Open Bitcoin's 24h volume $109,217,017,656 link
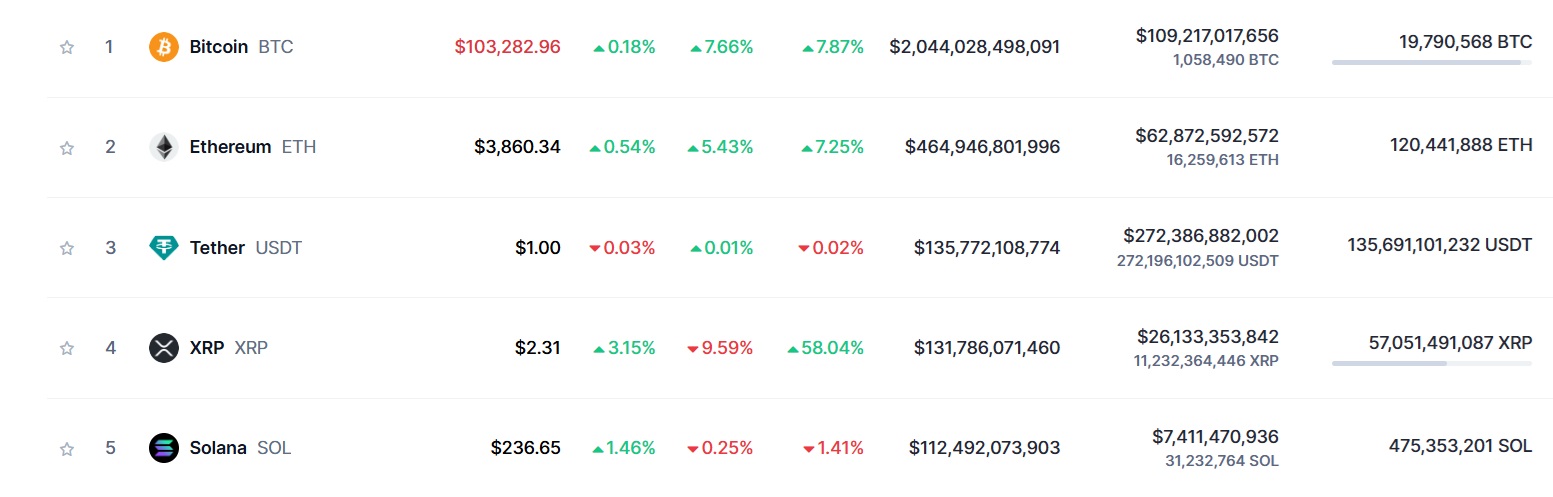1553x497 pixels. pos(1207,36)
